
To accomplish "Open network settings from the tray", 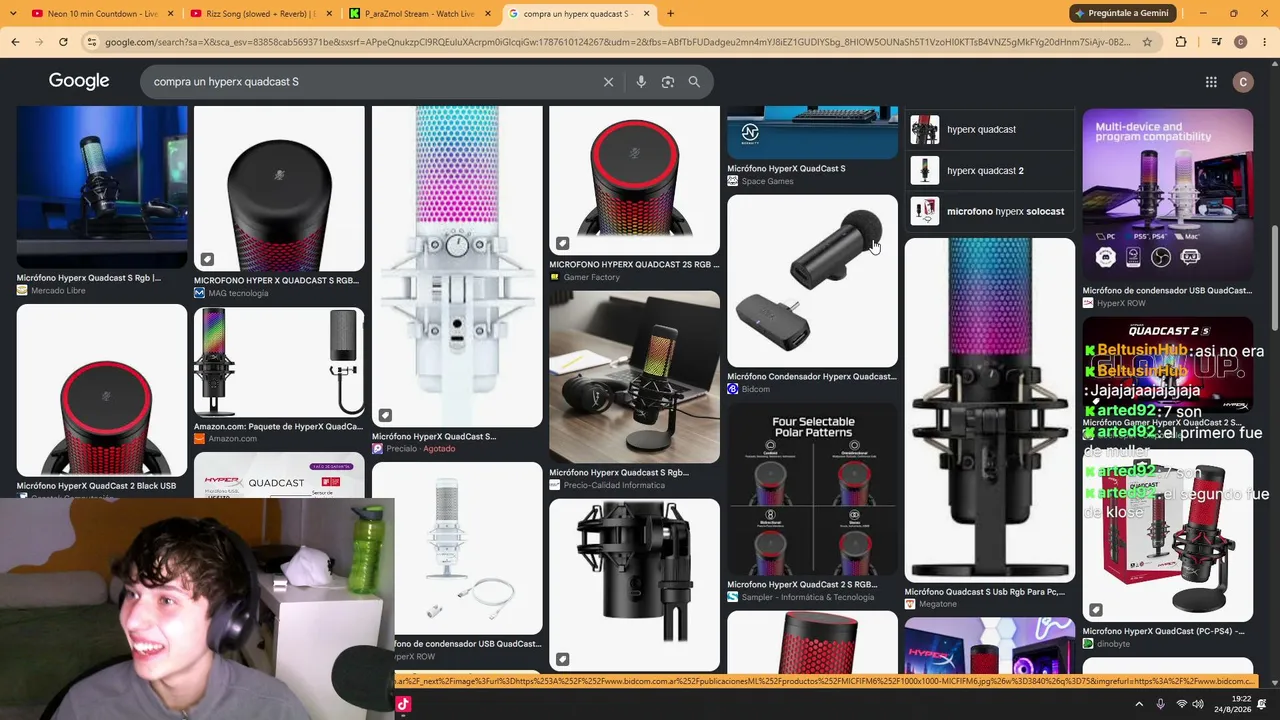I will click(1181, 704).
